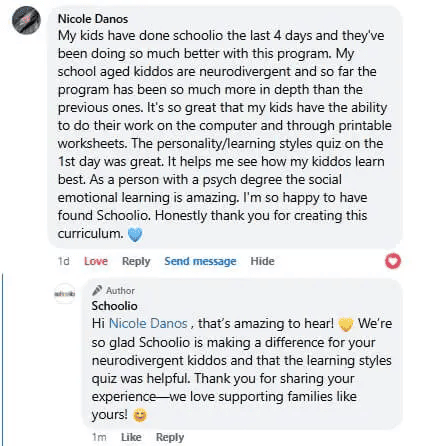The width and height of the screenshot is (437, 446).
Task: Click the yellow heart emoji in reply
Action: (x=346, y=324)
